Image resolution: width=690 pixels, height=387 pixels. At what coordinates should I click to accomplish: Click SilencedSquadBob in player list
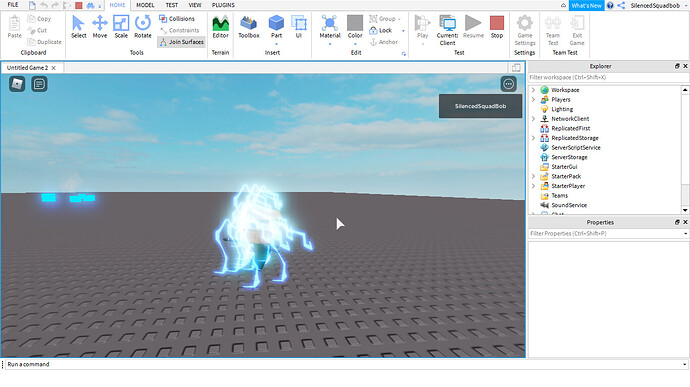click(480, 106)
